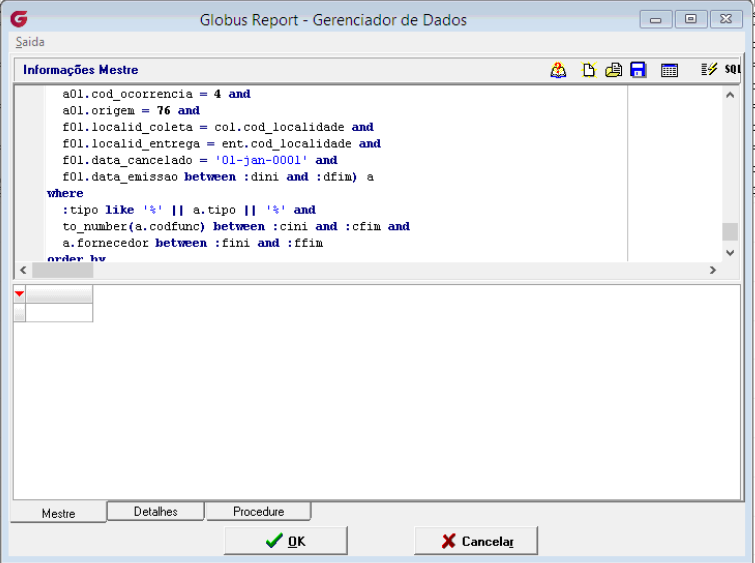Click 'a01.cod_ocorrencia' in the query

tap(128, 94)
